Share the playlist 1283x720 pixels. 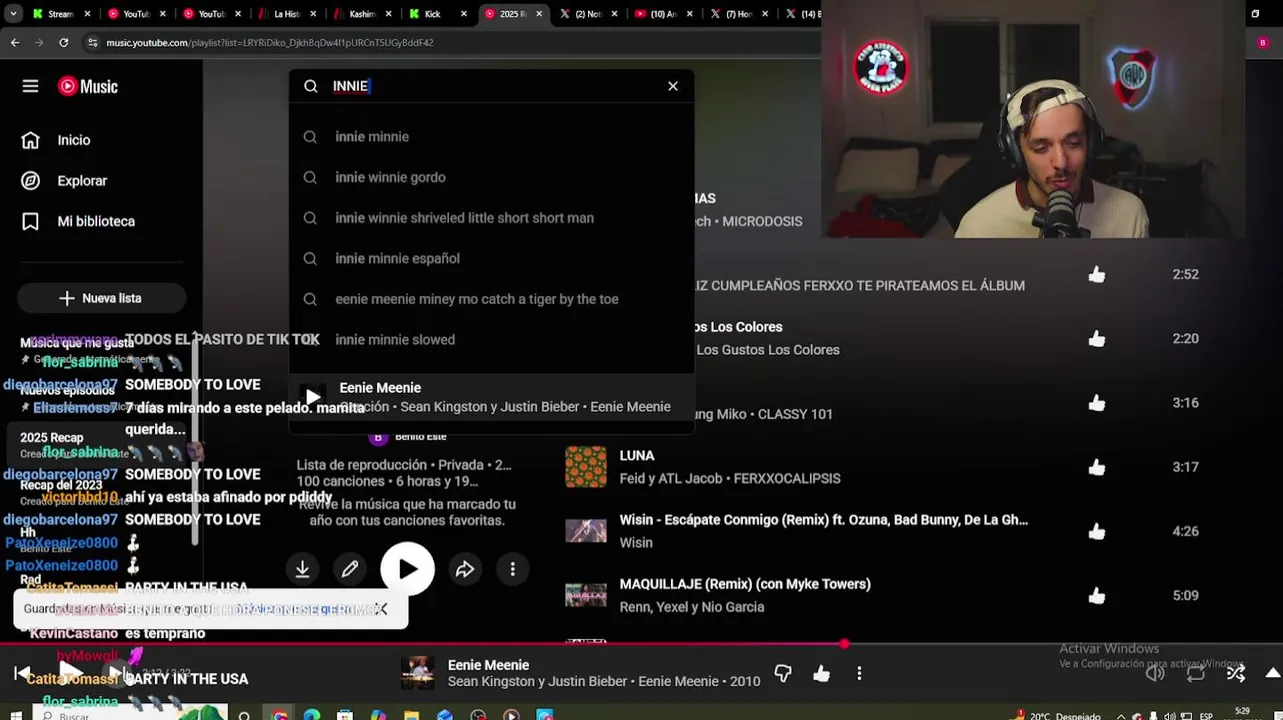click(465, 569)
